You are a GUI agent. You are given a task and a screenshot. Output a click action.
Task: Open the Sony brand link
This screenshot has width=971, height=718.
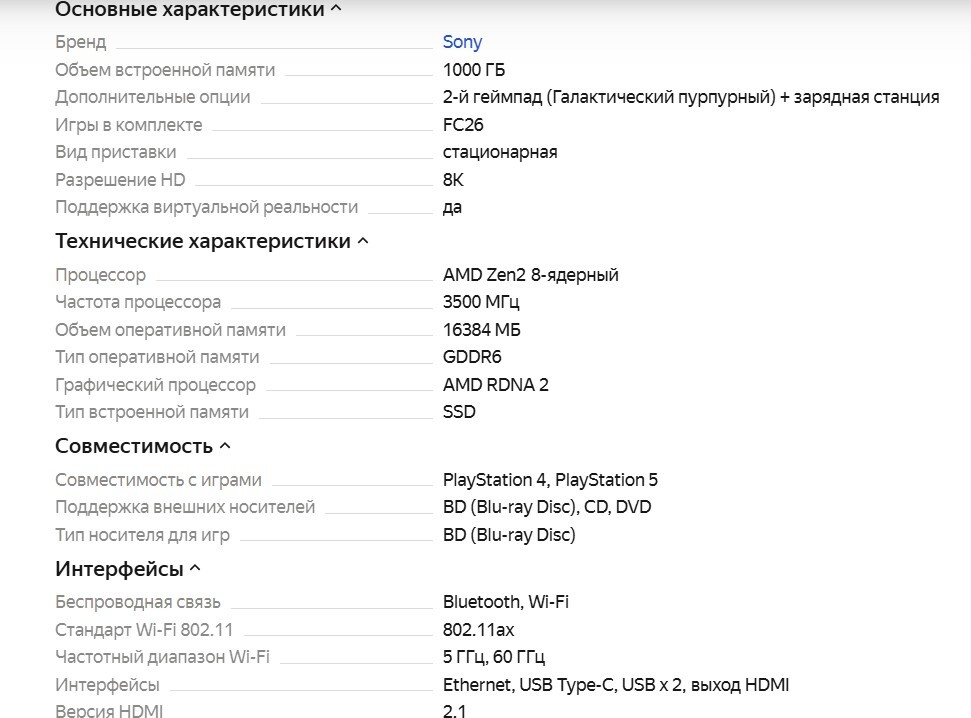pos(462,42)
